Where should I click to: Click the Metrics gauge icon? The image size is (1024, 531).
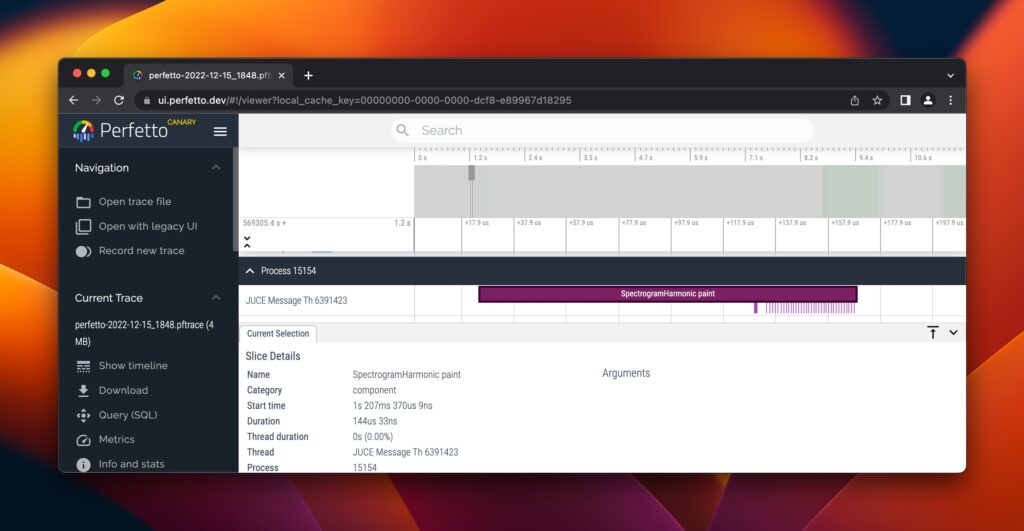pyautogui.click(x=84, y=440)
